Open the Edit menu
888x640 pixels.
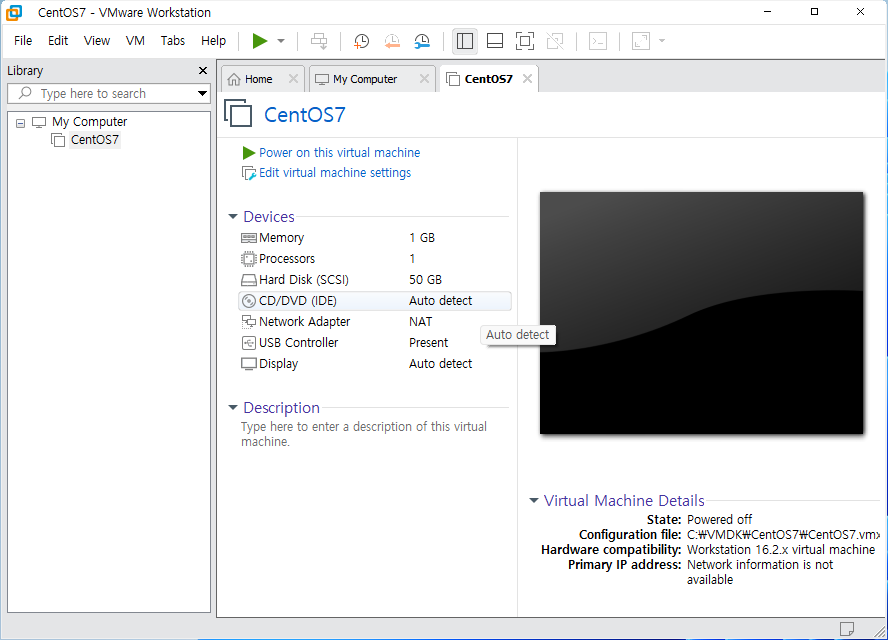[58, 41]
